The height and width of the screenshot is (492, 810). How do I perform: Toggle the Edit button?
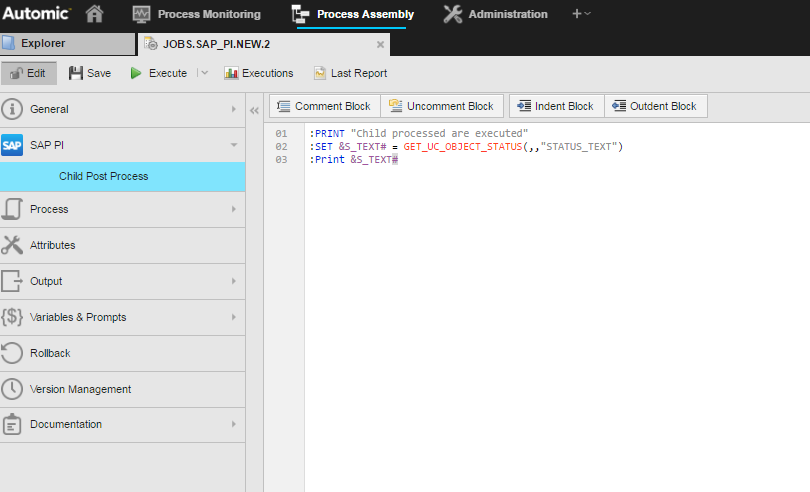29,73
